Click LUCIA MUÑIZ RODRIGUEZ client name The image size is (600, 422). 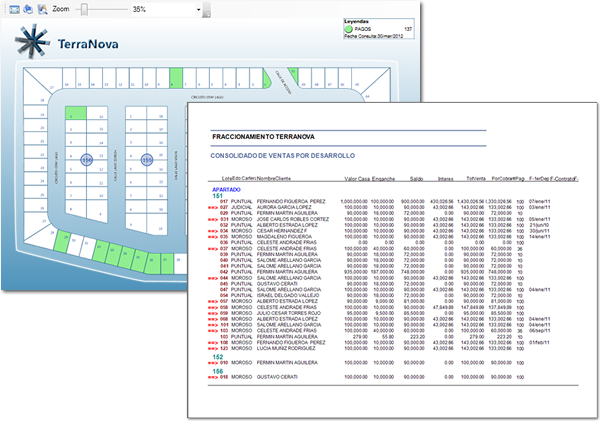tap(286, 349)
